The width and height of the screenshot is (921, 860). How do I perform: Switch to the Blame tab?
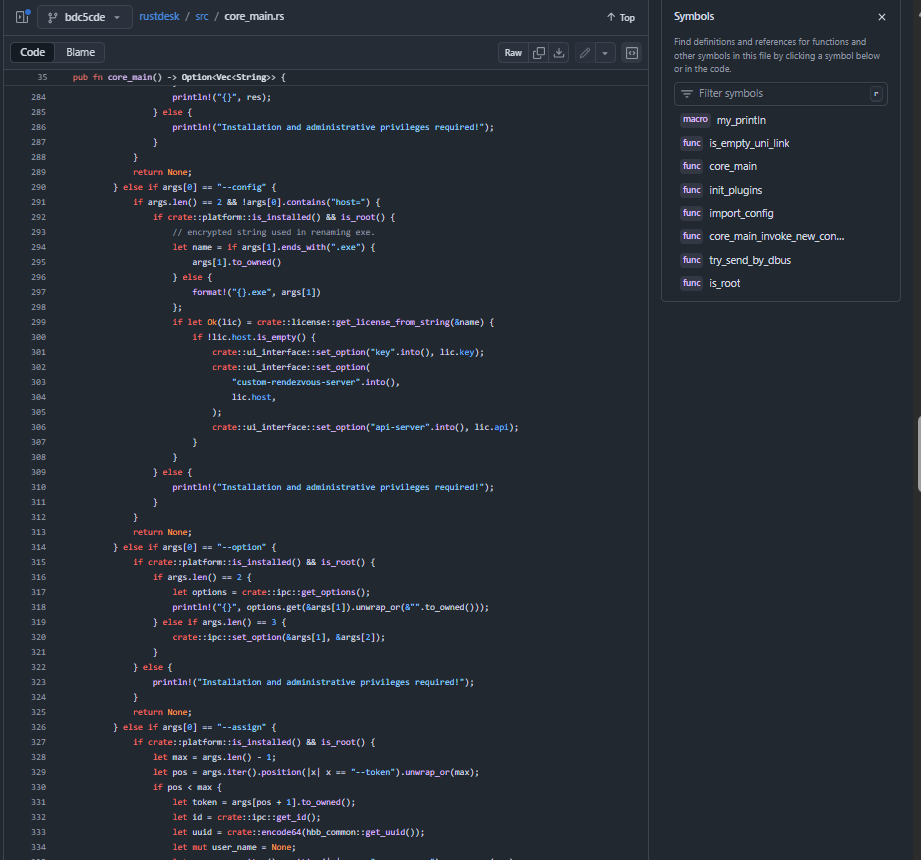click(x=80, y=52)
